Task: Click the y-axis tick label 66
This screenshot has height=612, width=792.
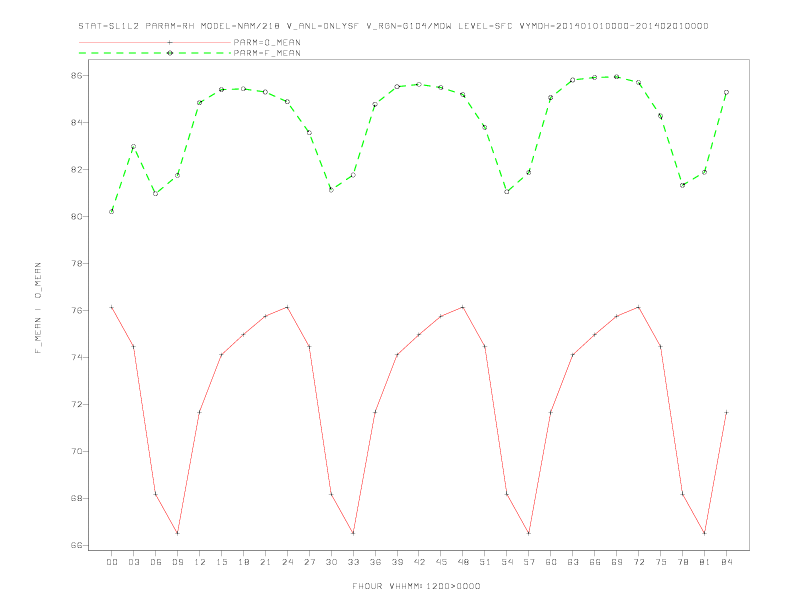Action: click(x=77, y=545)
